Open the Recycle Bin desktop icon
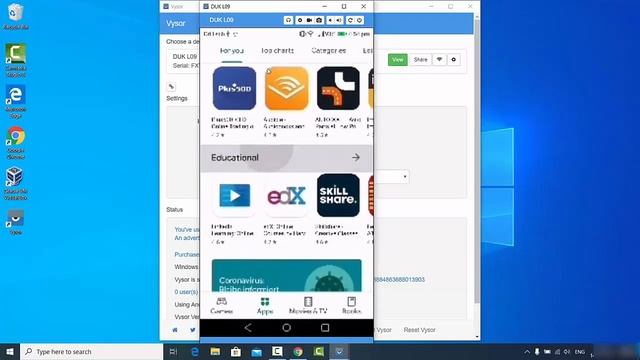 point(16,16)
